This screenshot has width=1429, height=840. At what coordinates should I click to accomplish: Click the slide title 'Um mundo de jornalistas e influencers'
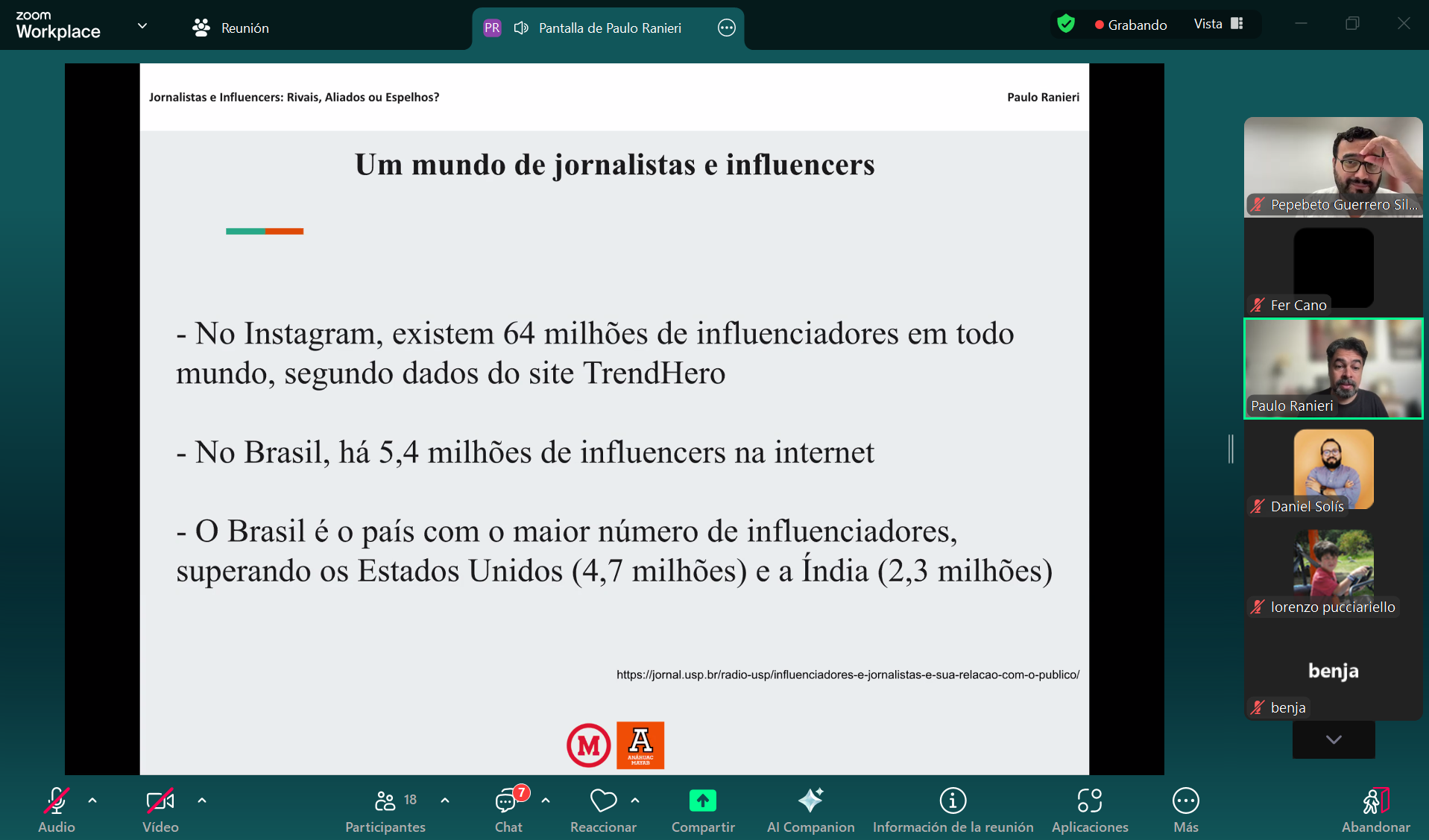(x=615, y=165)
